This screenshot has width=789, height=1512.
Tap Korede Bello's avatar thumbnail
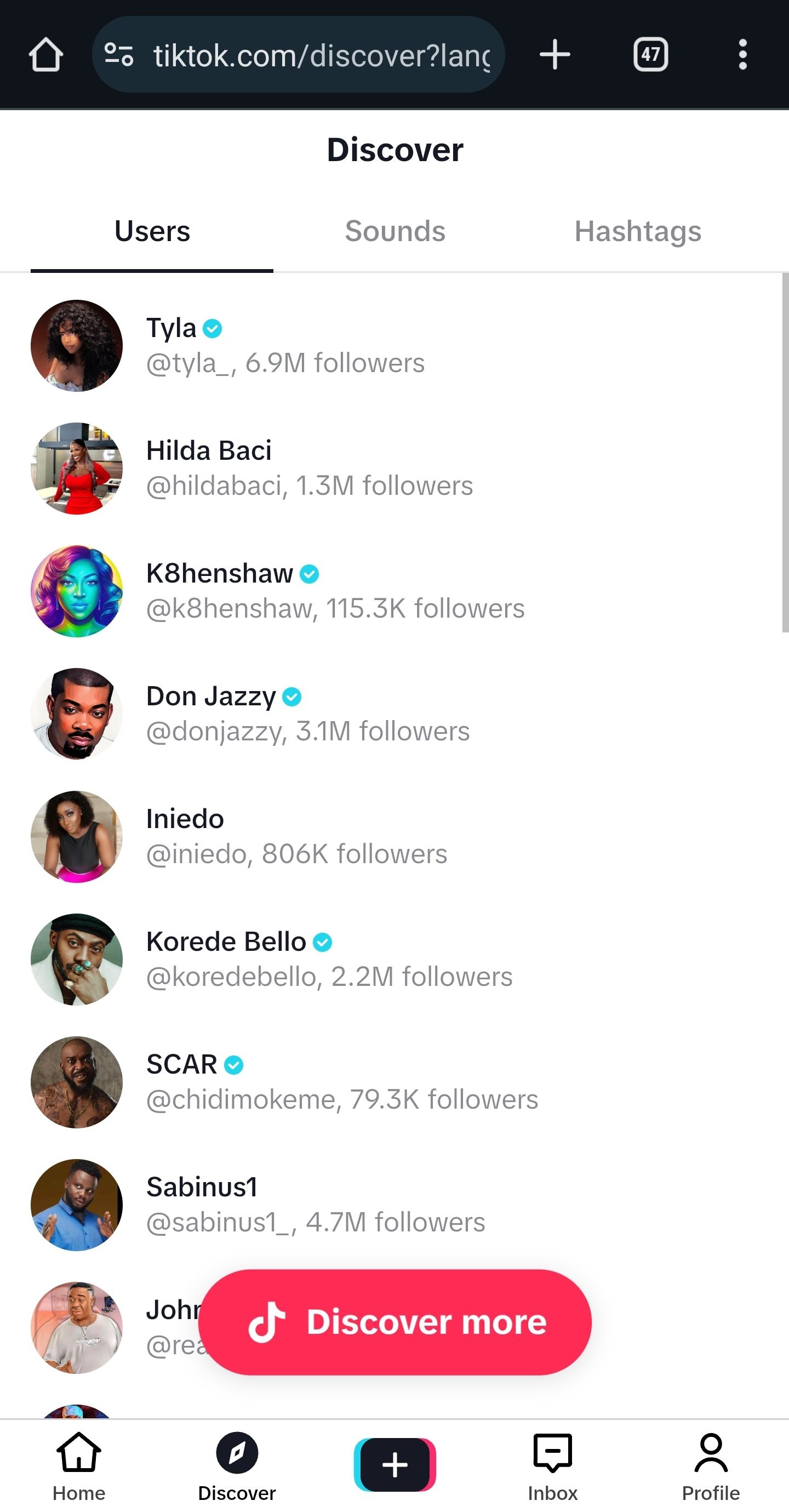click(x=77, y=959)
